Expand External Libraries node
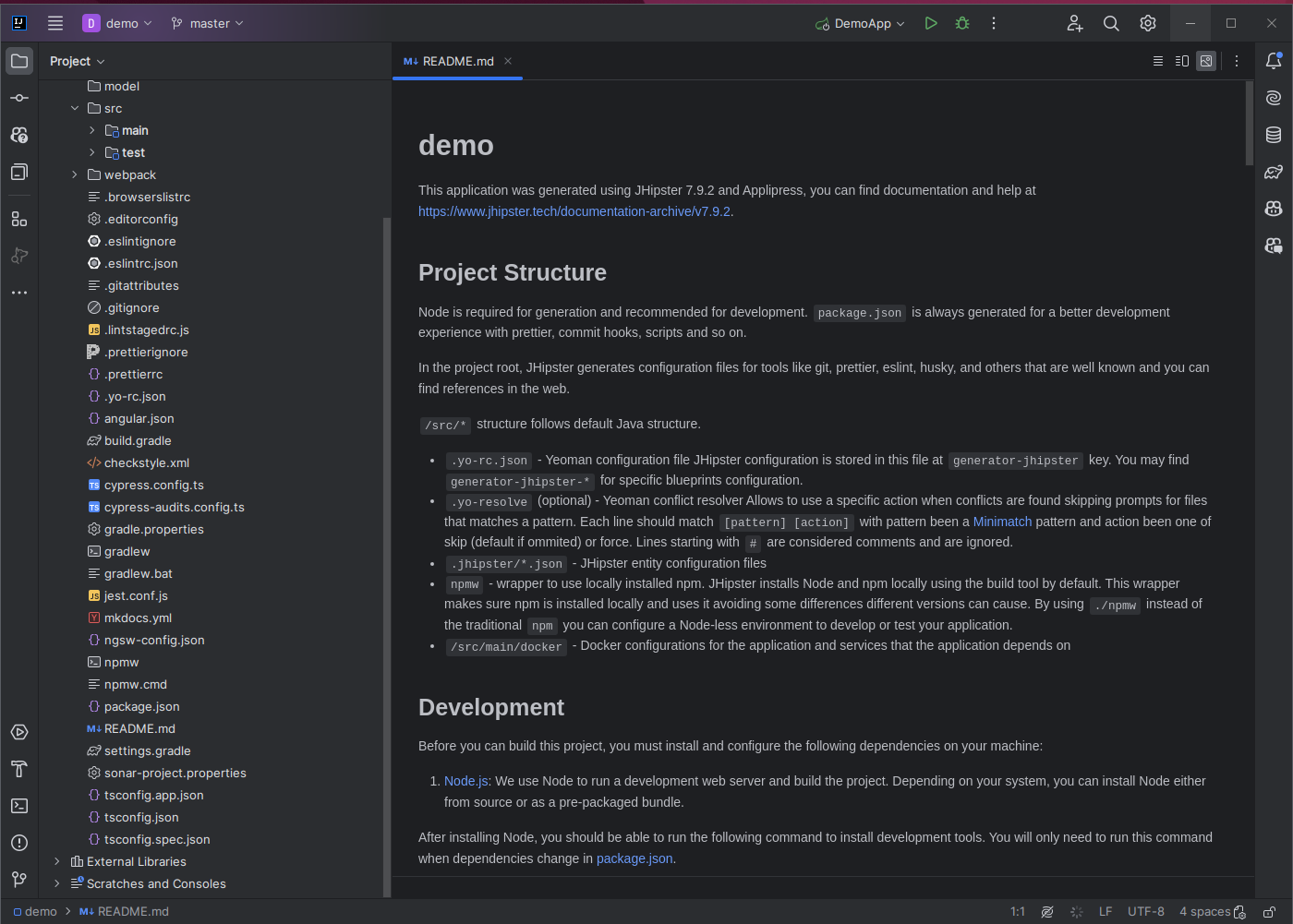Viewport: 1293px width, 924px height. (57, 861)
